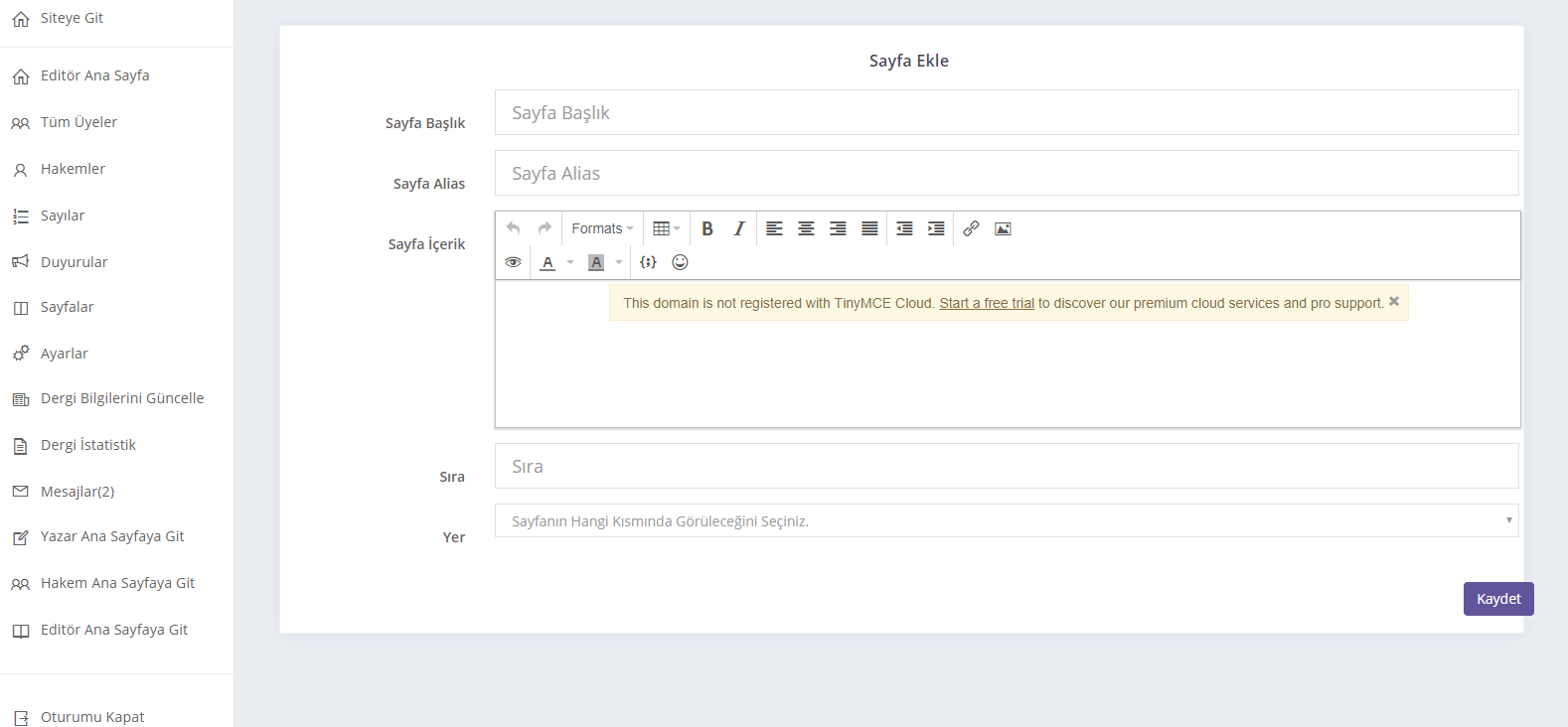Image resolution: width=1568 pixels, height=727 pixels.
Task: Open the Yer page location dropdown
Action: 1006,520
